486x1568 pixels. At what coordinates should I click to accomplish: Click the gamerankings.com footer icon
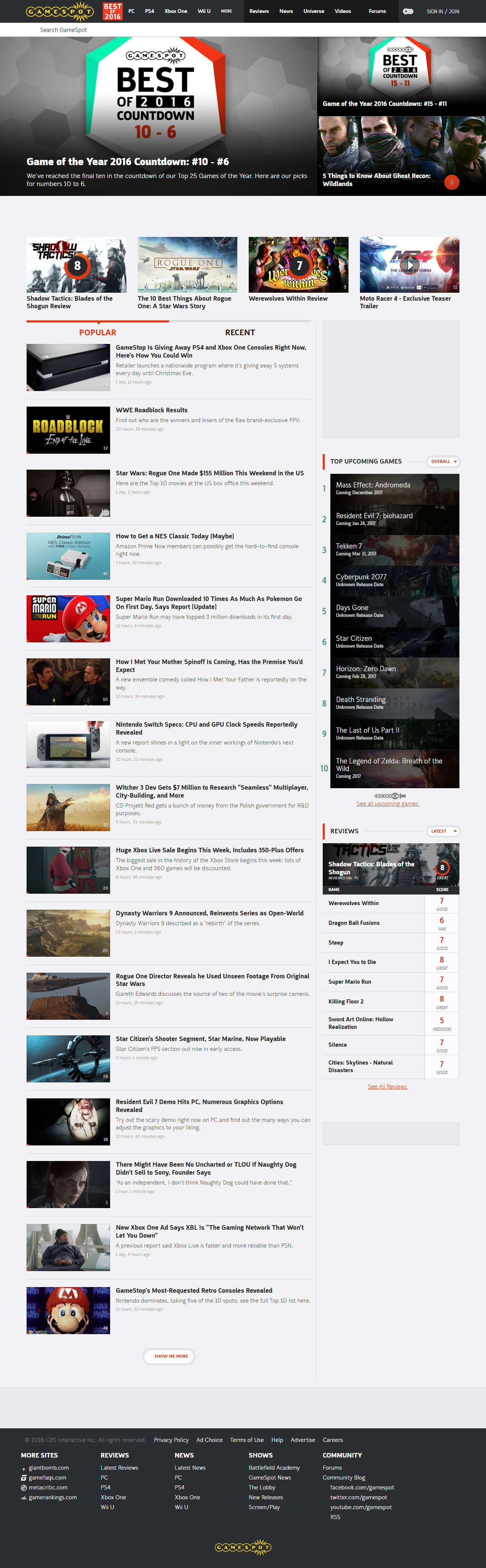pyautogui.click(x=24, y=1497)
